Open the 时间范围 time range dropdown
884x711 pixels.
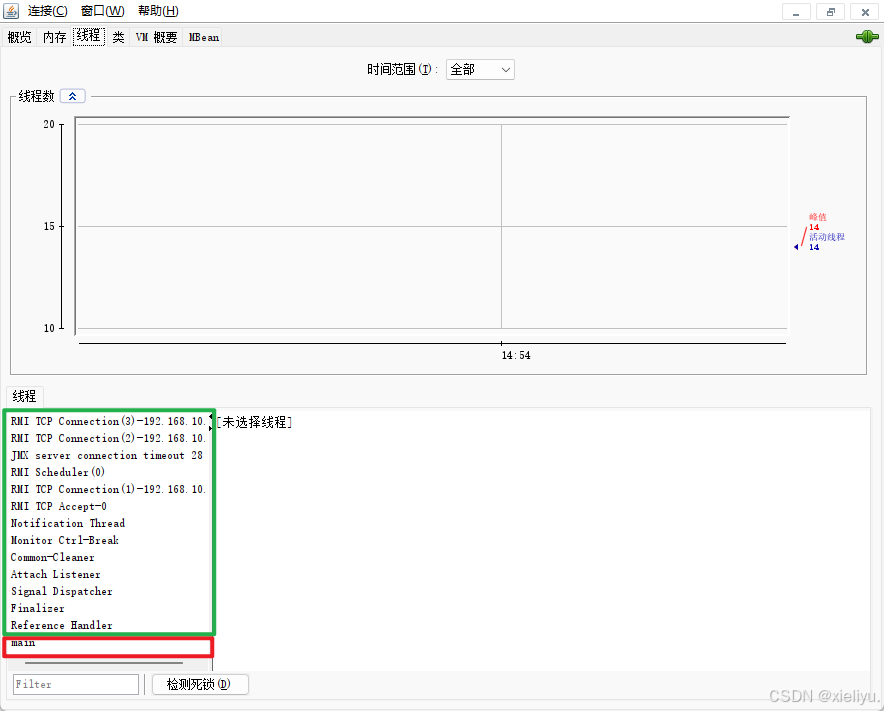pyautogui.click(x=480, y=69)
